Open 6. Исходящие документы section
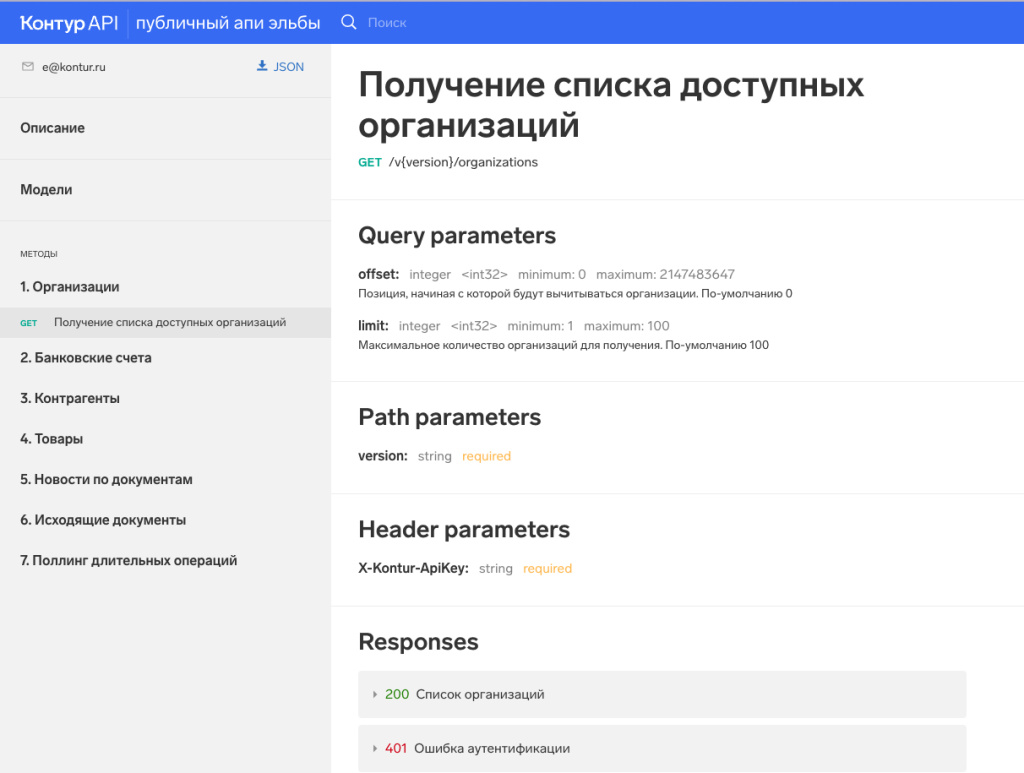 tap(103, 521)
